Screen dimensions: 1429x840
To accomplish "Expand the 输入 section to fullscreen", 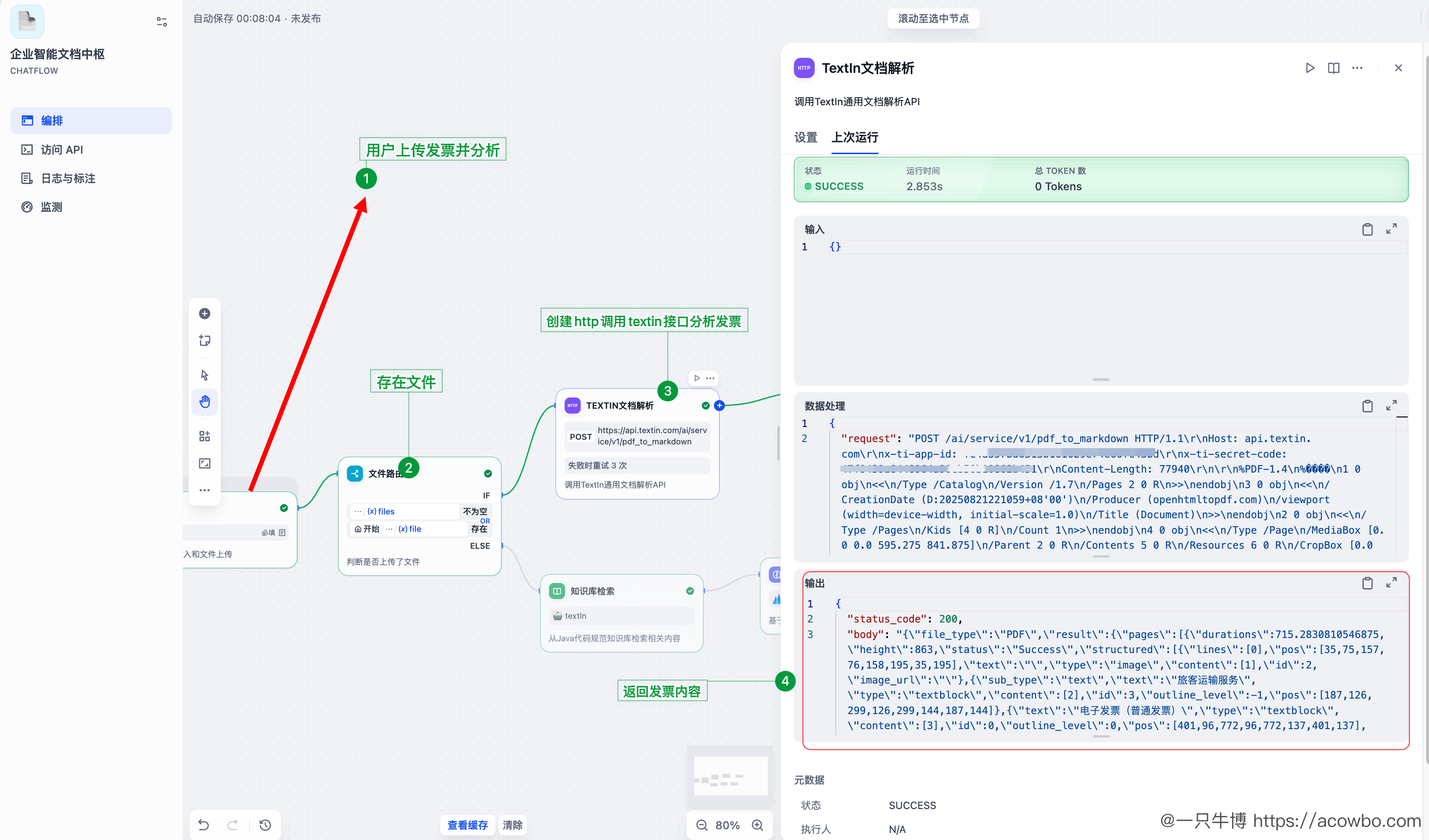I will [1391, 229].
